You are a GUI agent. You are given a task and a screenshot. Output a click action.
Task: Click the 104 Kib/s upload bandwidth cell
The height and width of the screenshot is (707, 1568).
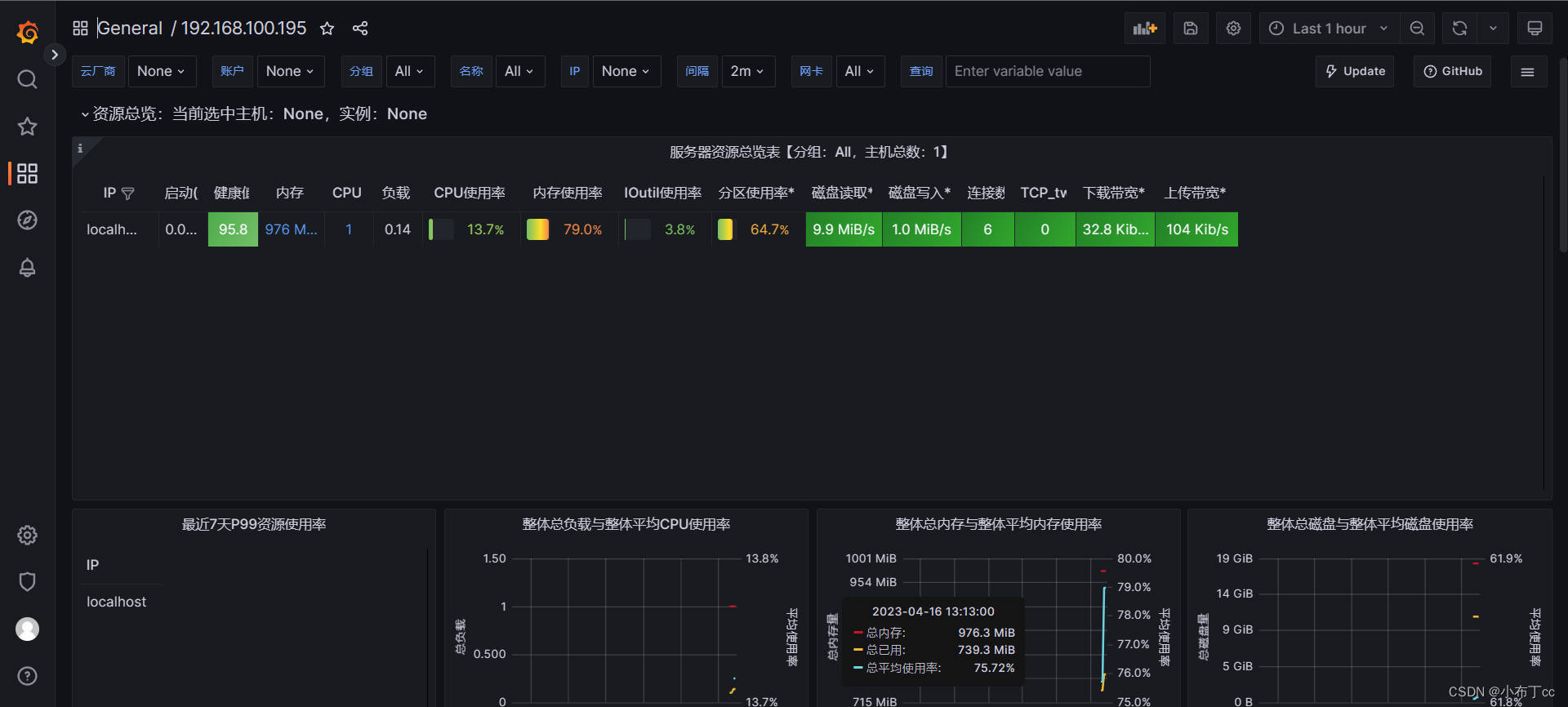1197,229
